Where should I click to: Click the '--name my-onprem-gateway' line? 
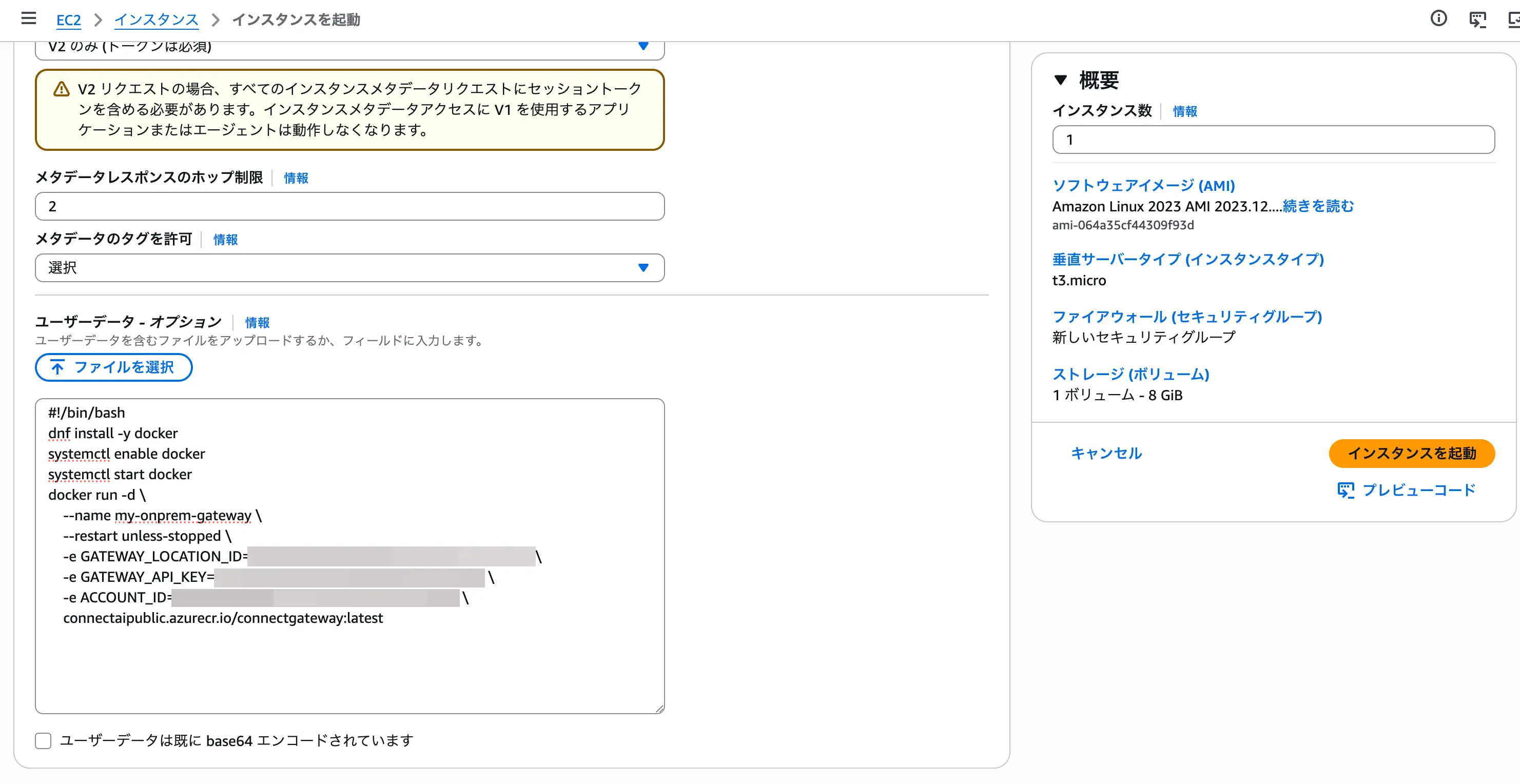(162, 516)
